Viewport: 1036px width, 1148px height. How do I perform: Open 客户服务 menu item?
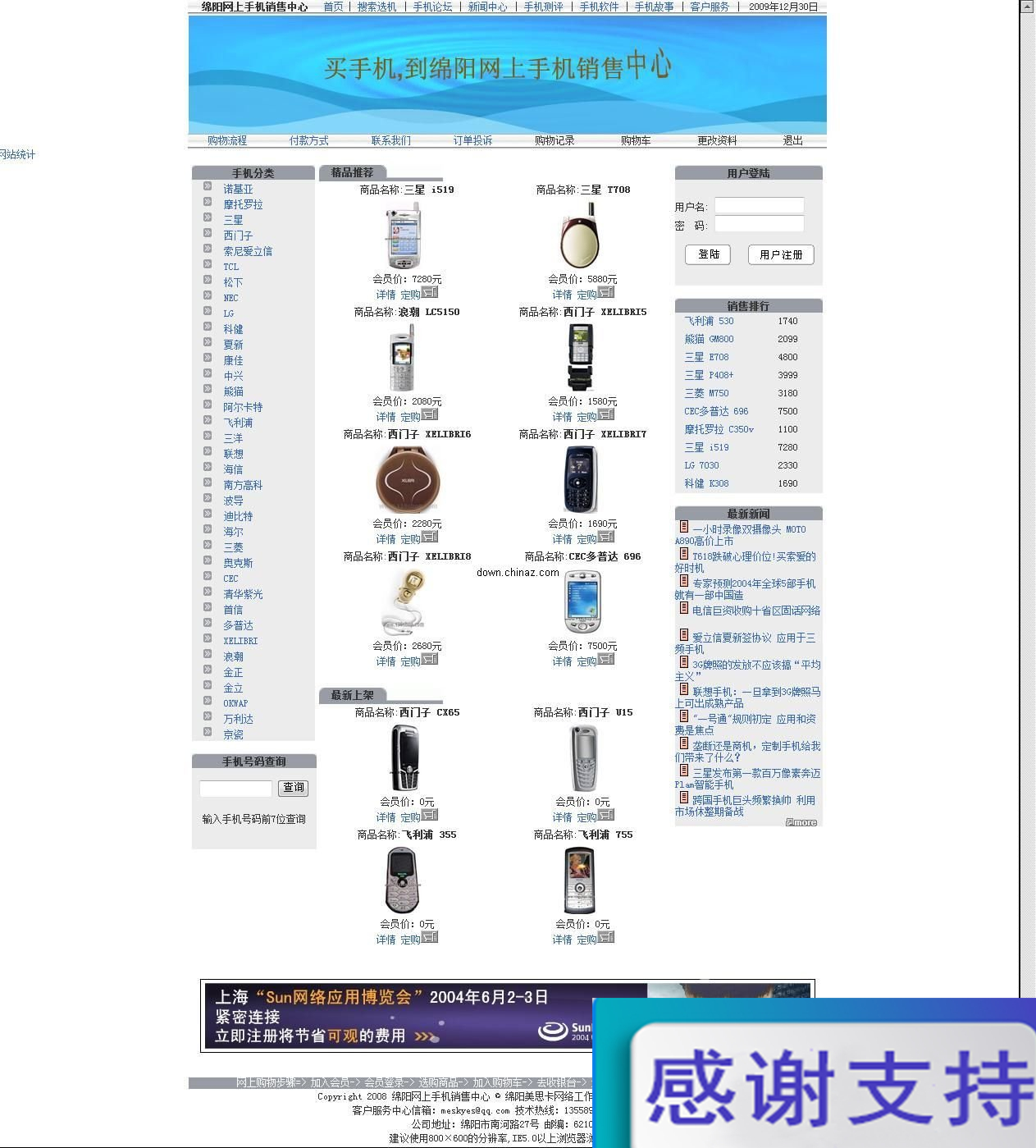click(710, 7)
